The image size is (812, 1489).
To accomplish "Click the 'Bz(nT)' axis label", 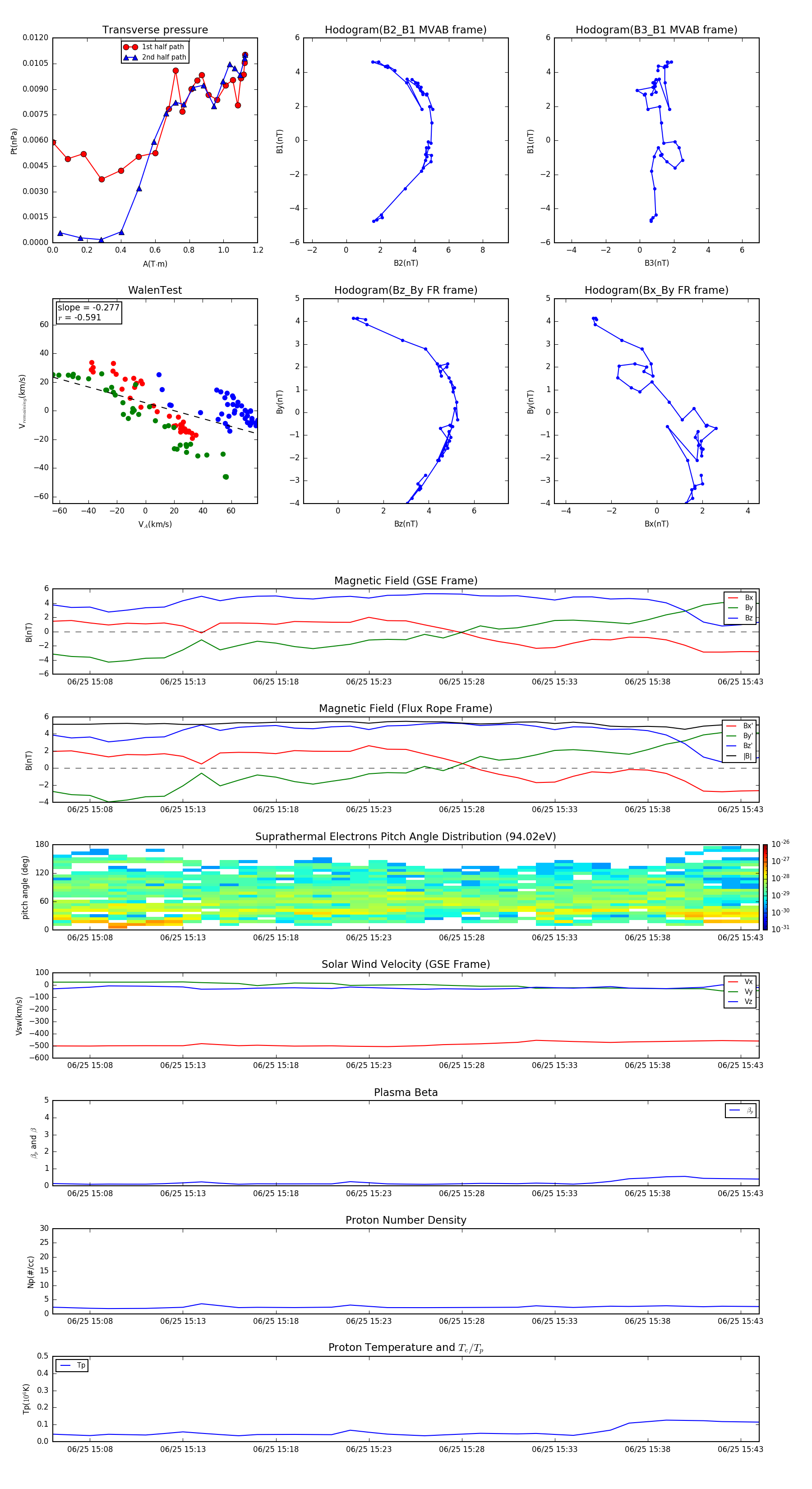I will click(406, 524).
